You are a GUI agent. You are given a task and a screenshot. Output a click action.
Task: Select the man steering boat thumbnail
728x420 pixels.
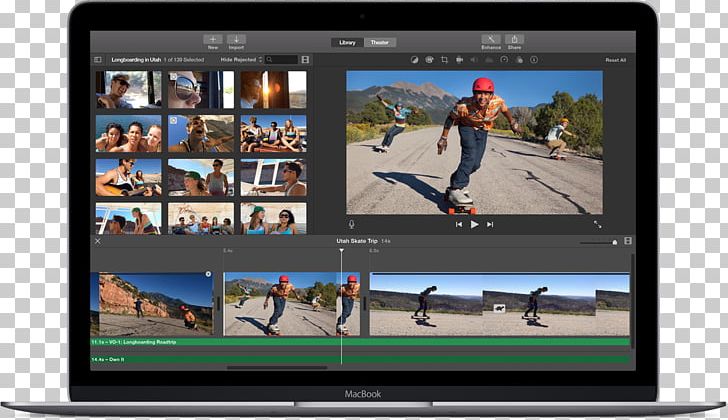coord(273,177)
